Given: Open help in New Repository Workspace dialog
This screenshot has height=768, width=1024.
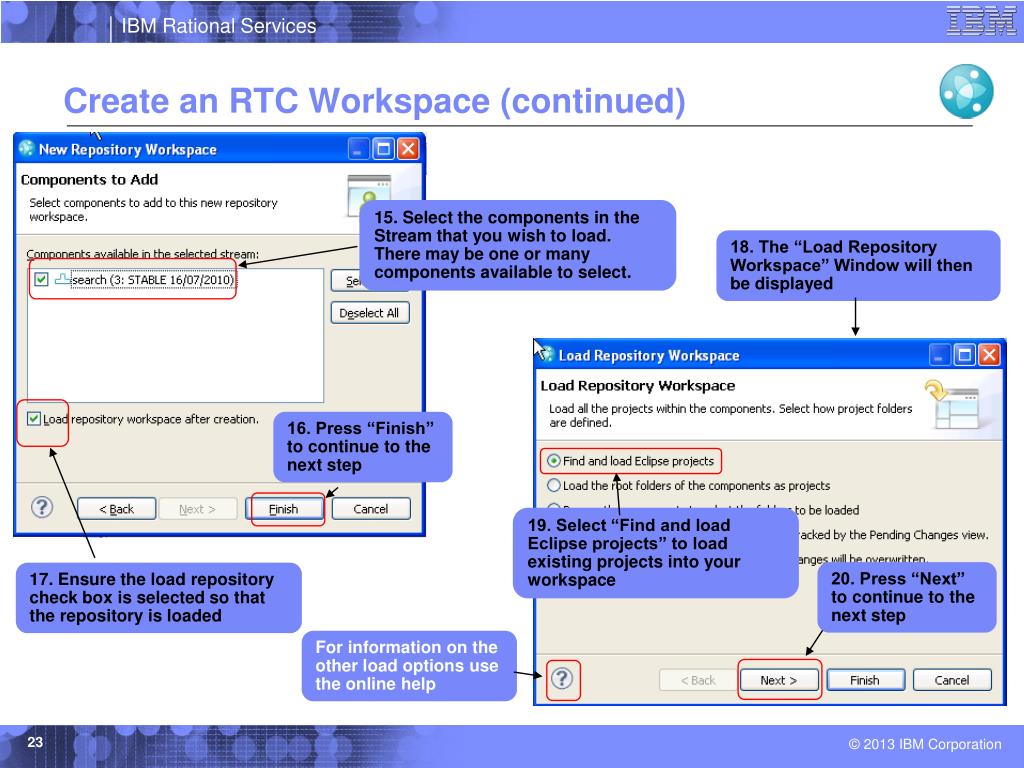Looking at the screenshot, I should (42, 507).
